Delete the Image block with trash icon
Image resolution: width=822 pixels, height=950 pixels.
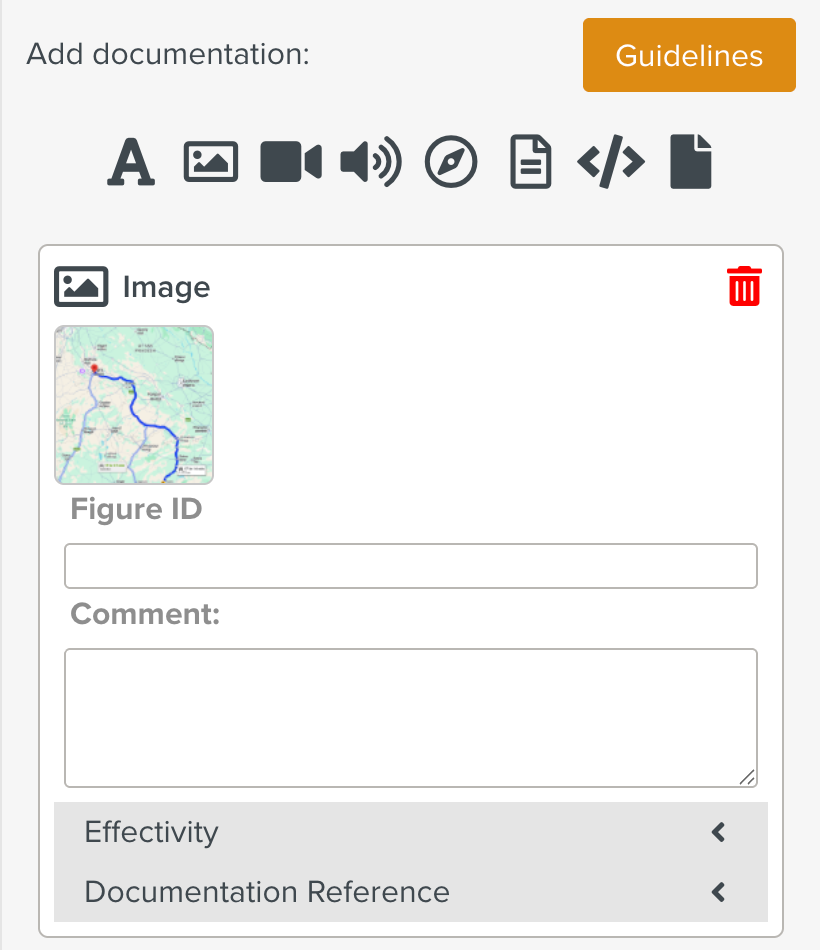coord(744,286)
